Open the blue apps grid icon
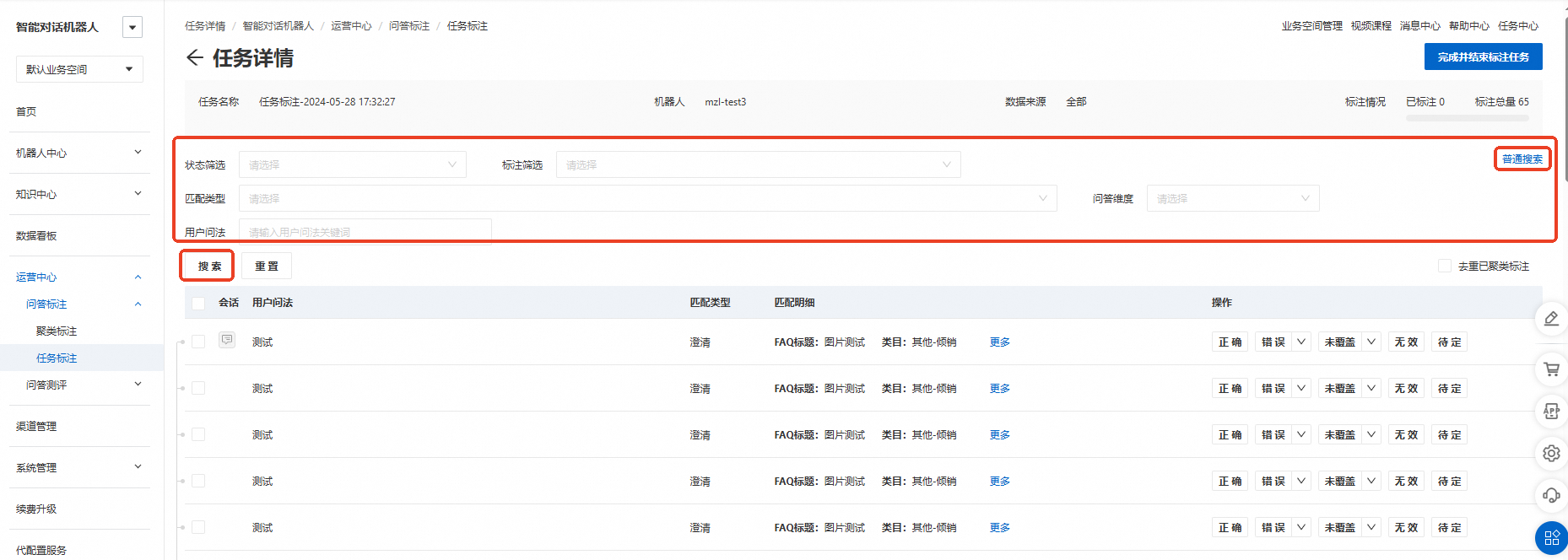 [1551, 537]
